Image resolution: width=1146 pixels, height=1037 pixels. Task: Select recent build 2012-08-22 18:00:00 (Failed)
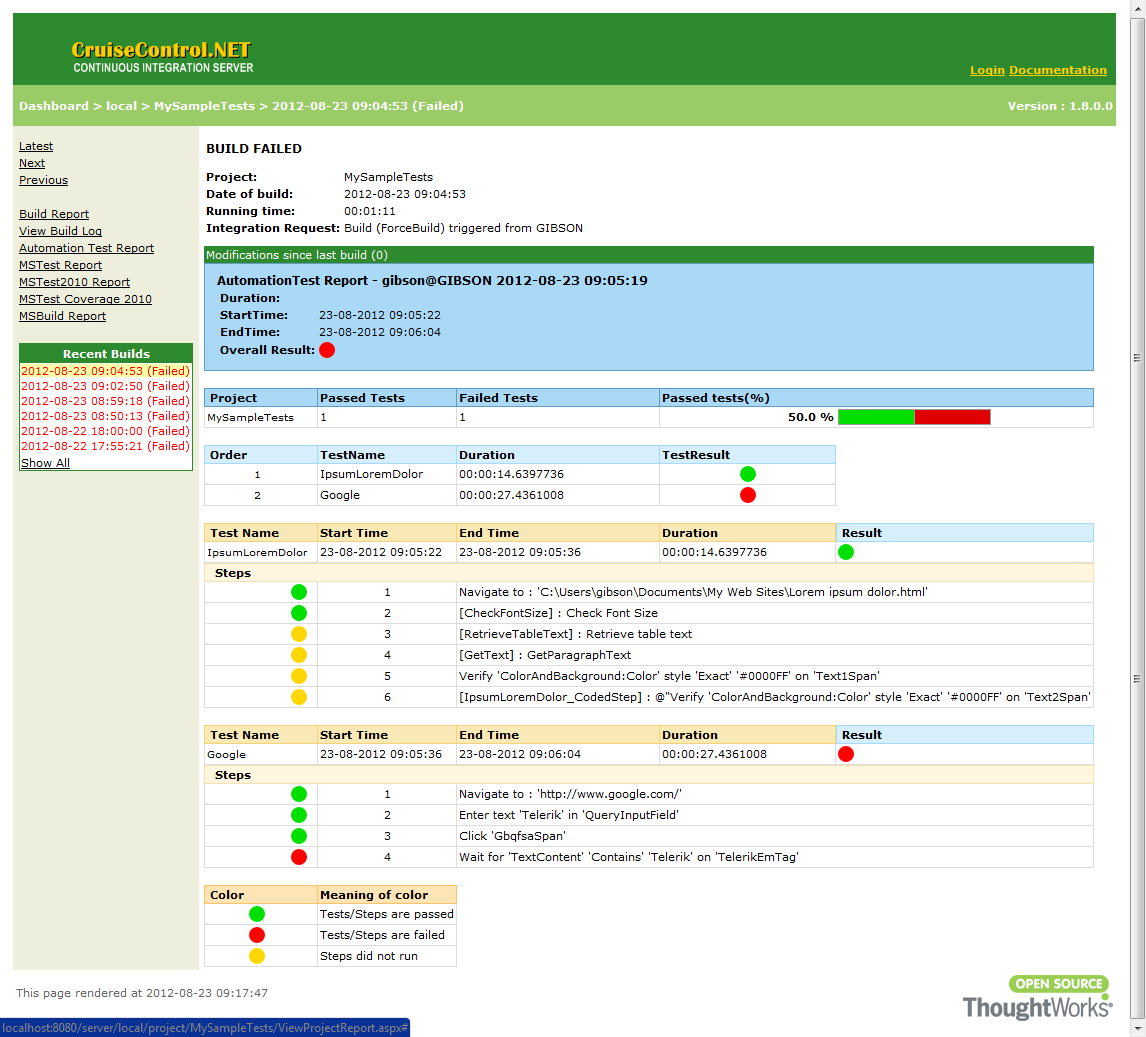[105, 431]
